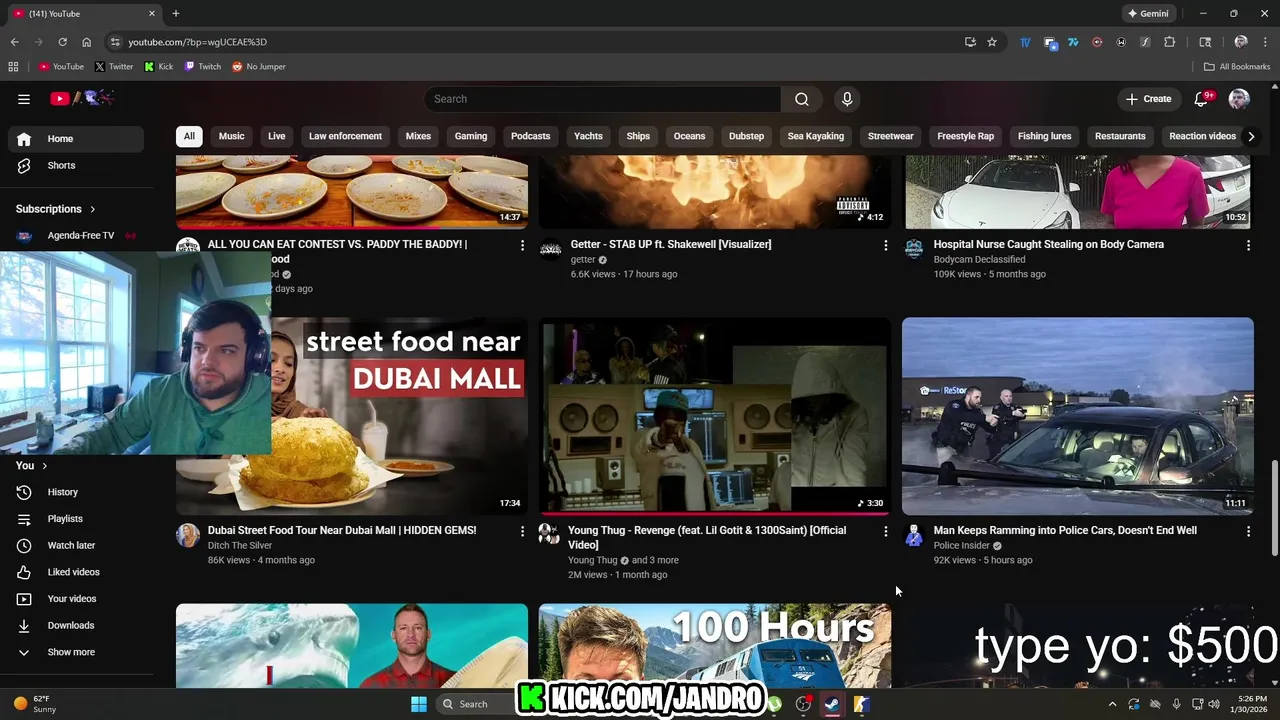
Task: Open the Chrome profile picture in toolbar
Action: click(x=1241, y=42)
